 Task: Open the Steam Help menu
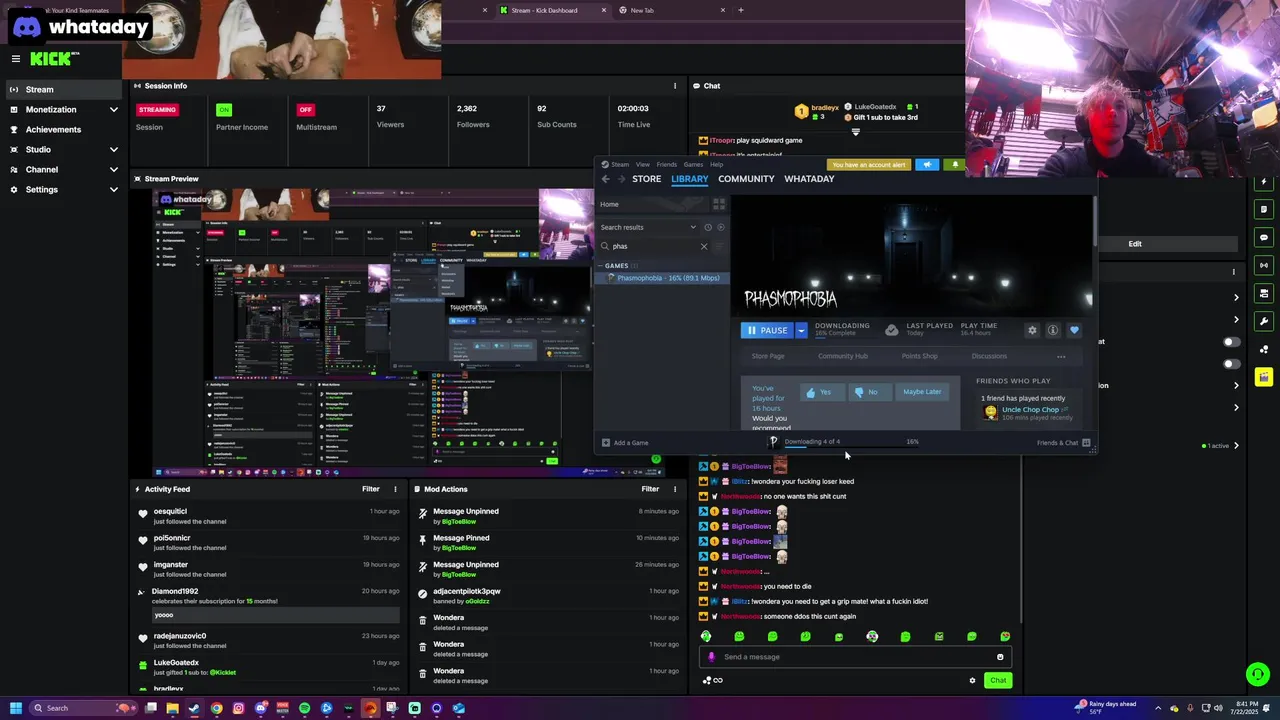[717, 164]
